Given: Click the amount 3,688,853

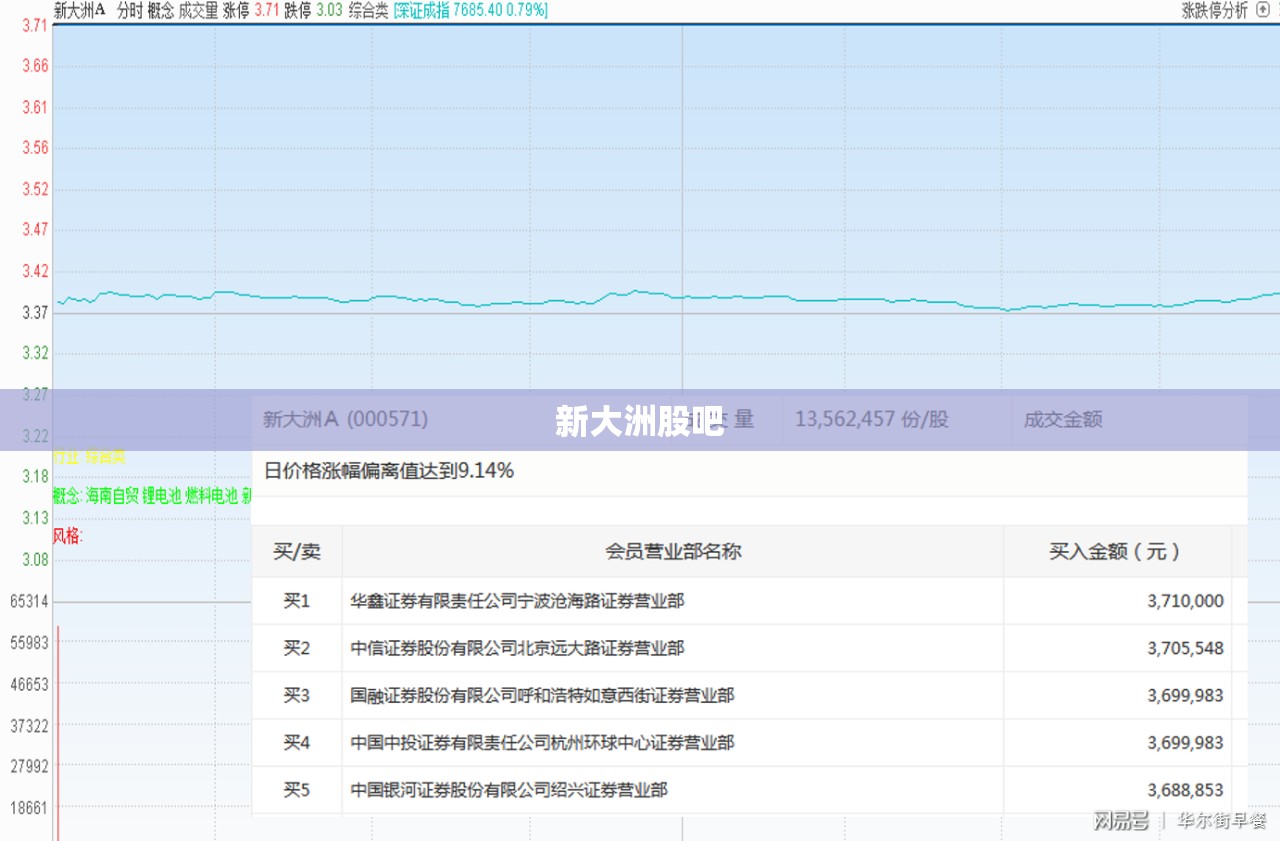Looking at the screenshot, I should click(1185, 790).
